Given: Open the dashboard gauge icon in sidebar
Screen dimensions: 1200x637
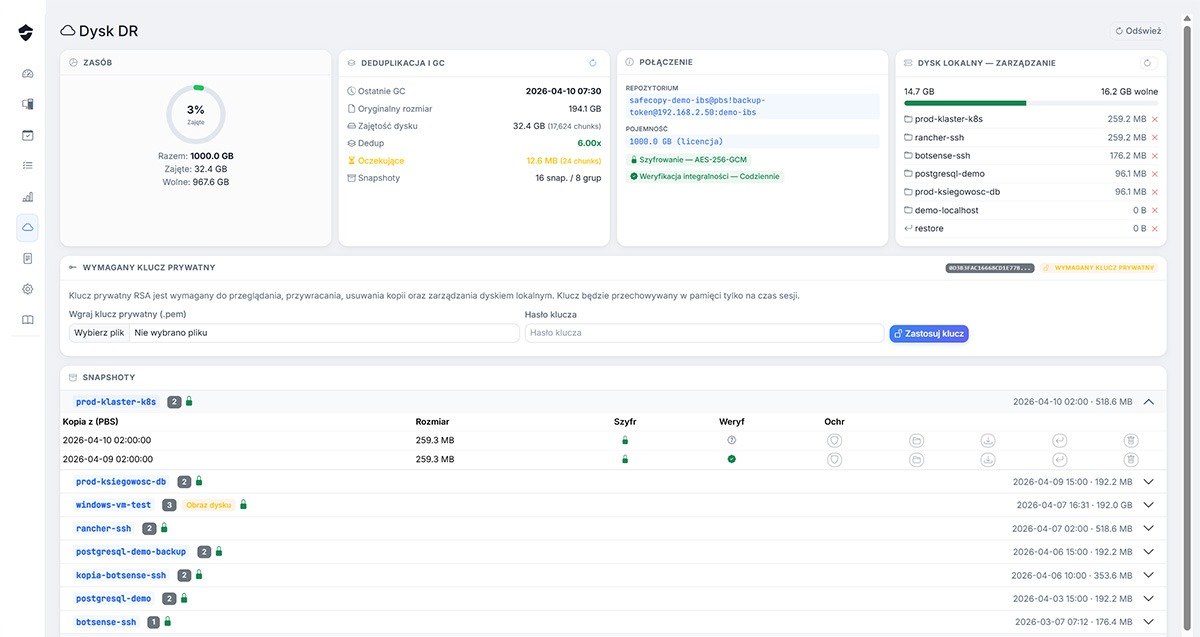Looking at the screenshot, I should coord(27,74).
